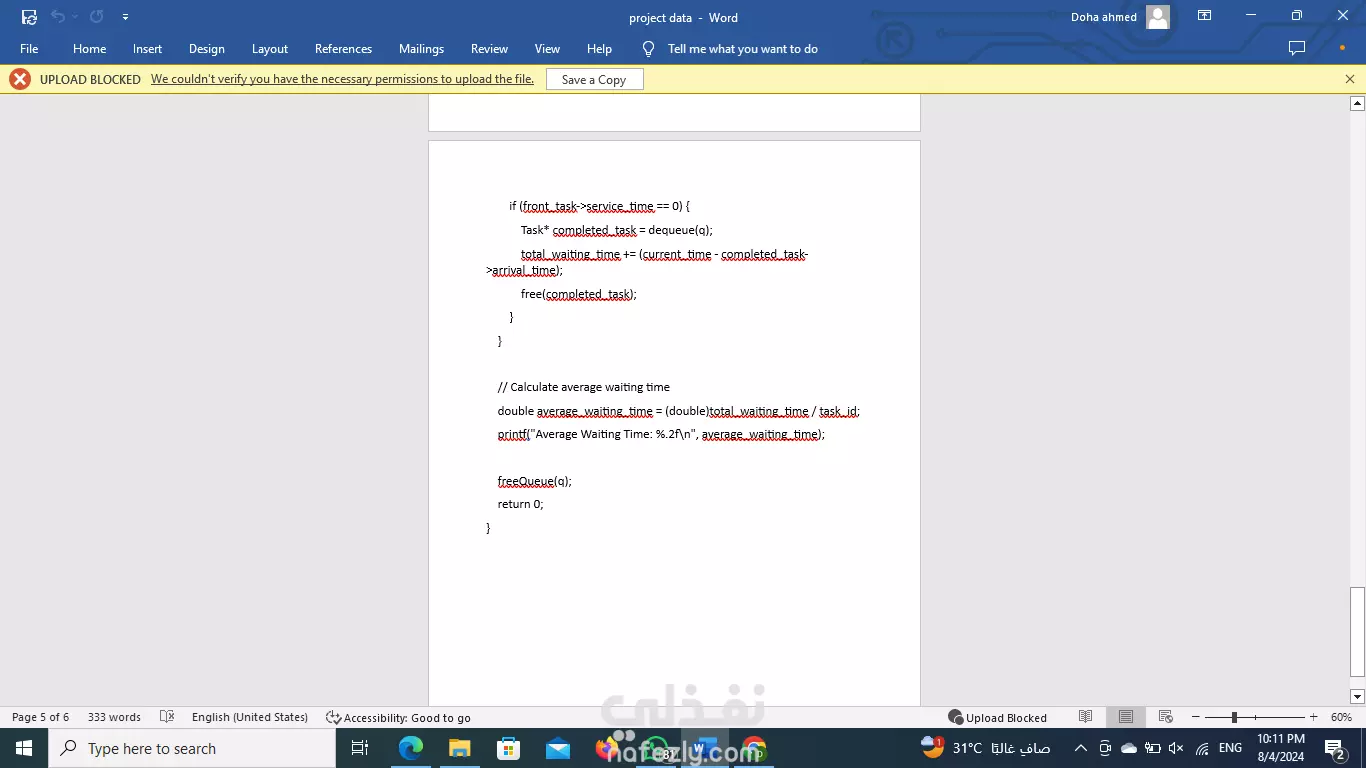Viewport: 1366px width, 768px height.
Task: Click 'Page 5 of 6' in status bar
Action: 40,717
